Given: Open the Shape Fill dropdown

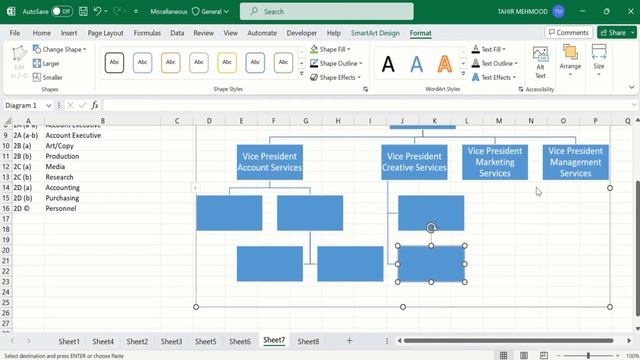Looking at the screenshot, I should pos(331,49).
